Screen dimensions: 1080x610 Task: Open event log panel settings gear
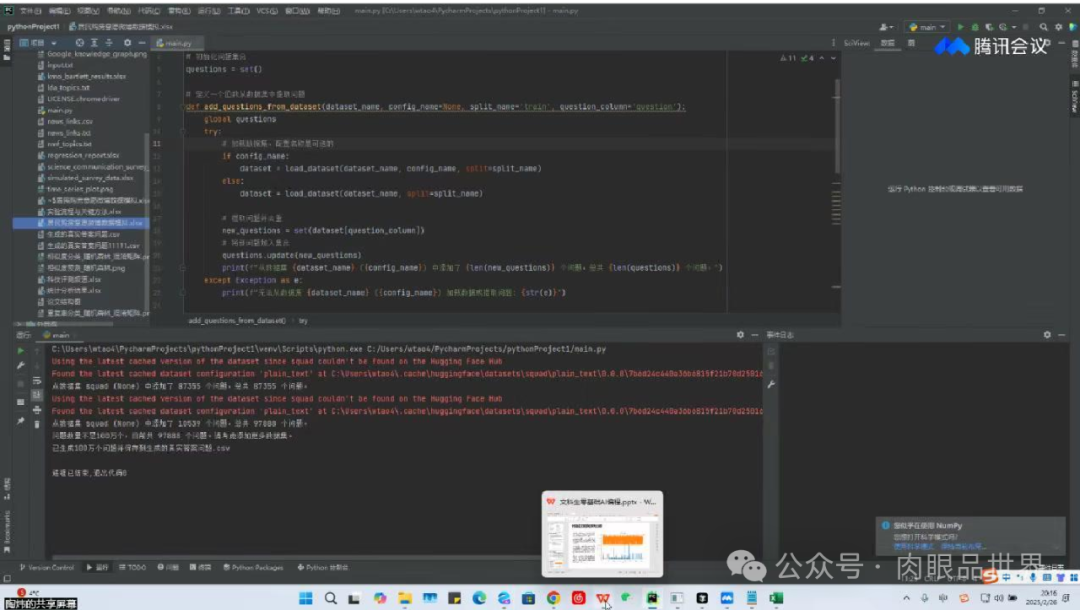1047,335
